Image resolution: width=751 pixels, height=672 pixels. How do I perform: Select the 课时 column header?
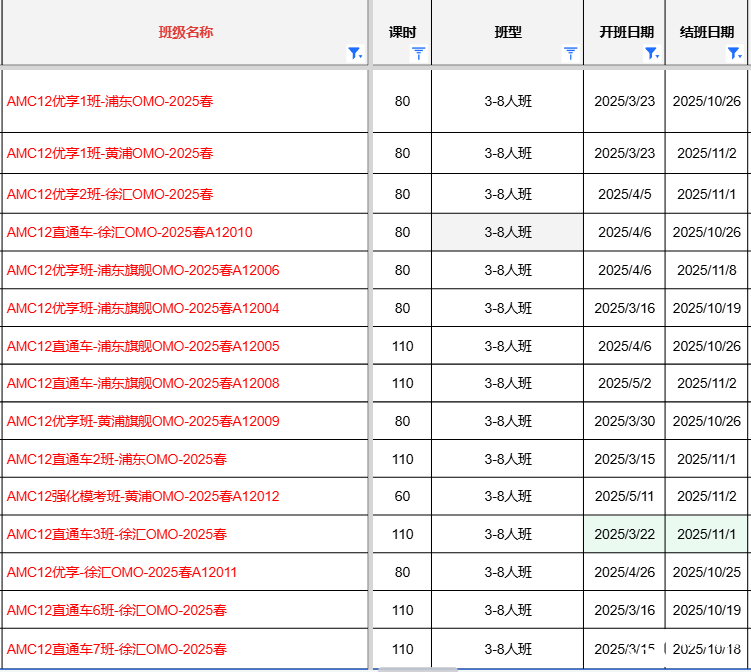402,32
